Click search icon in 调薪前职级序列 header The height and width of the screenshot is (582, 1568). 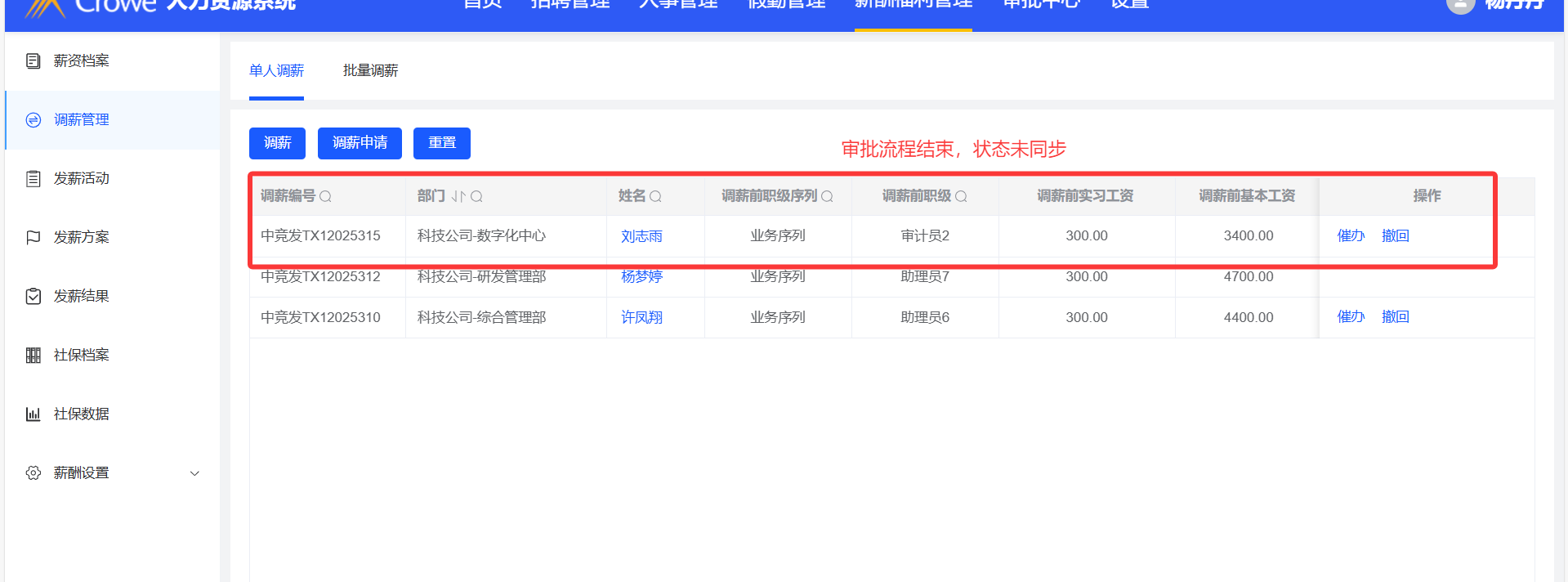coord(827,197)
